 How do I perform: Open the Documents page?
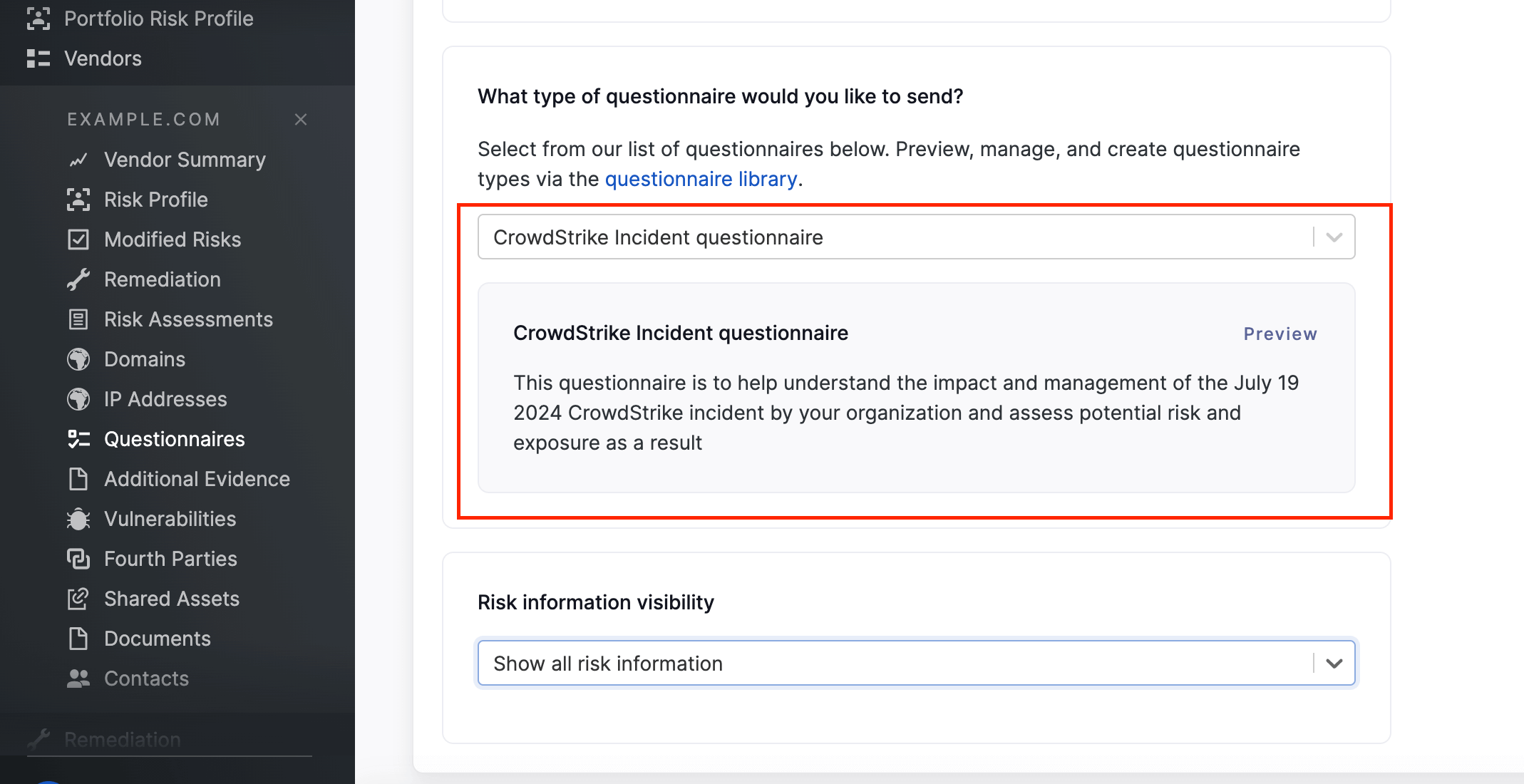coord(158,639)
